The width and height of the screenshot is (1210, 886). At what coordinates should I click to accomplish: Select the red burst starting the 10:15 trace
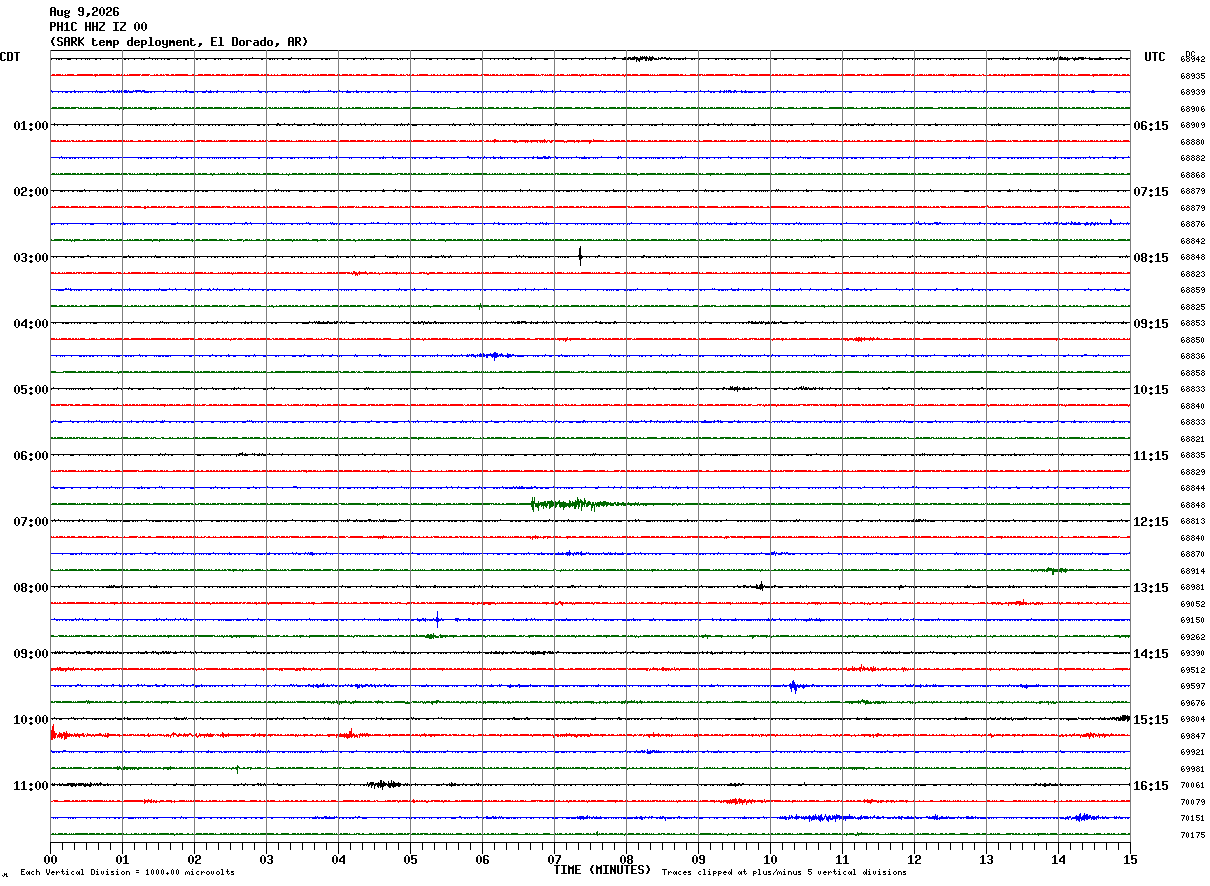click(60, 734)
